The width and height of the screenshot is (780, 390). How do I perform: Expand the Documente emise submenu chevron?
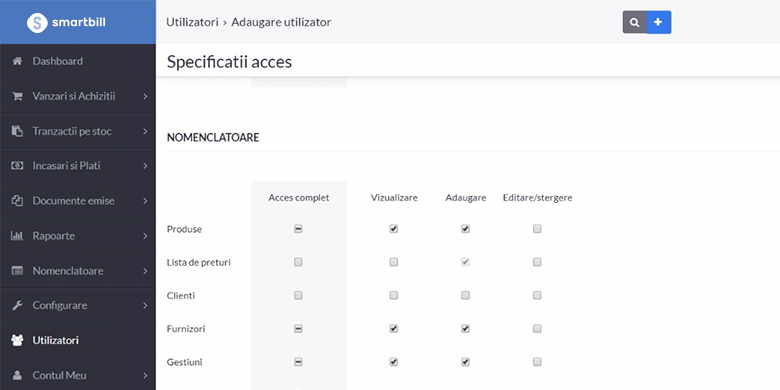coord(145,201)
